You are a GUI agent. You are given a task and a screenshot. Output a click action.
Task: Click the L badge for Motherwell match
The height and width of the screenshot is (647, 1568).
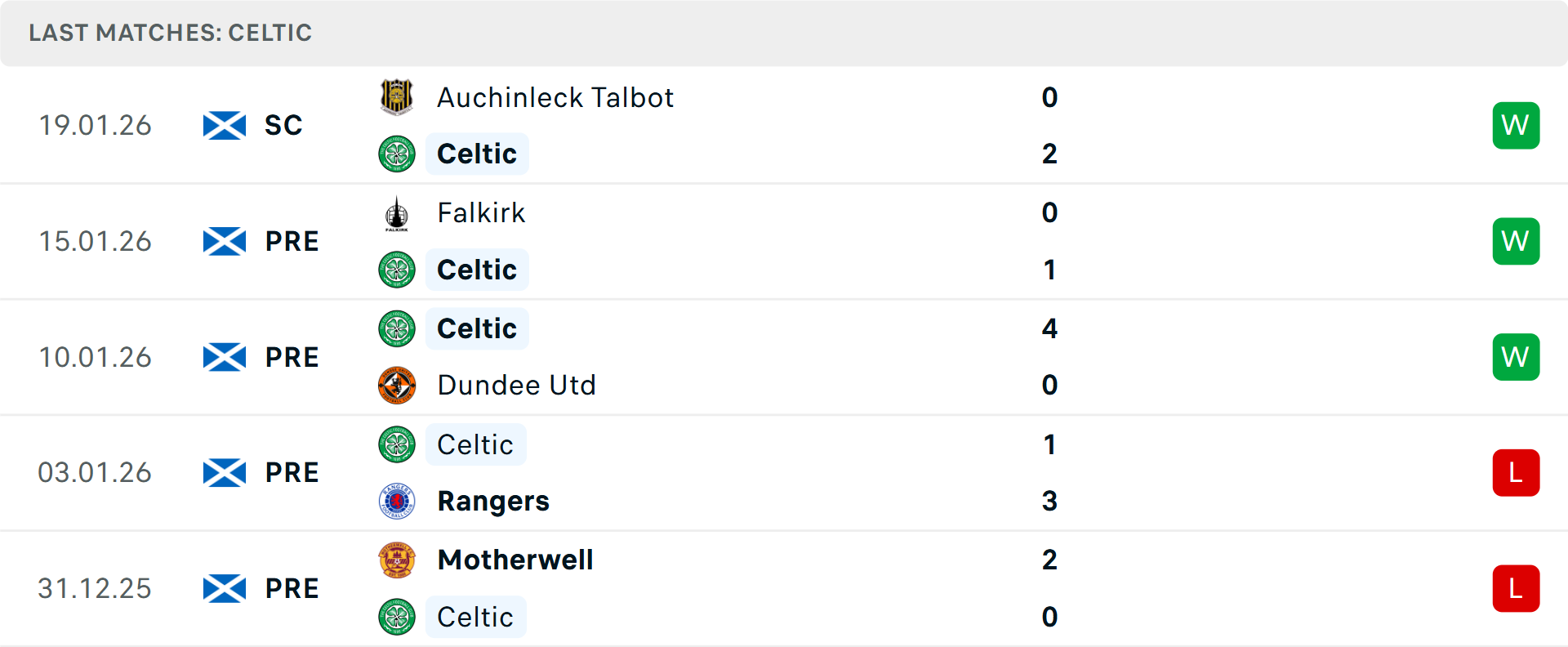coord(1516,589)
